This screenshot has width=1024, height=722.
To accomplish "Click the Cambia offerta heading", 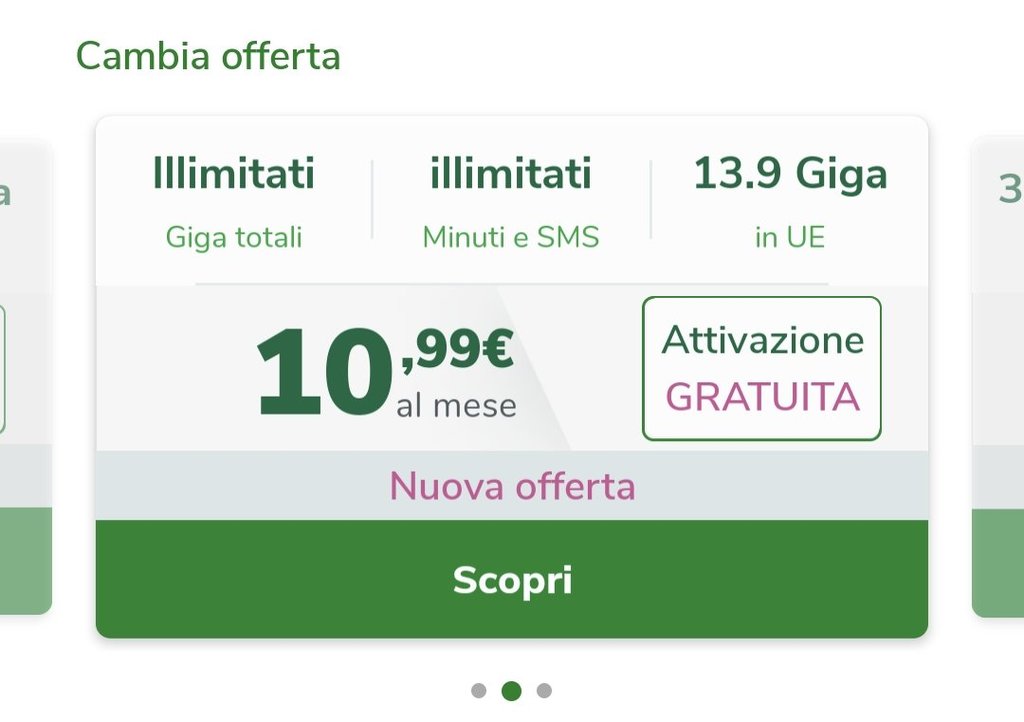I will [208, 56].
